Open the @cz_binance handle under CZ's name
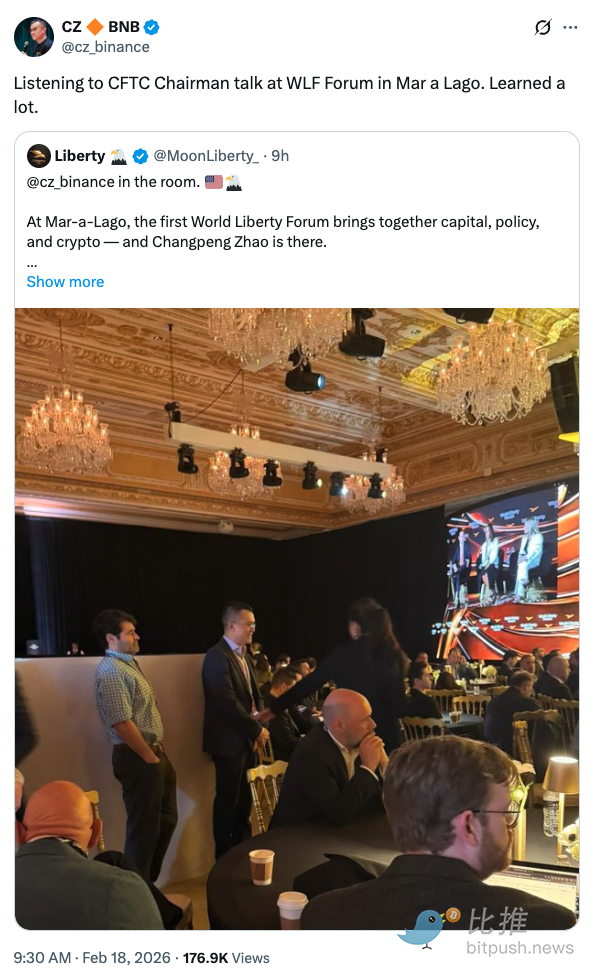The image size is (594, 975). 106,47
